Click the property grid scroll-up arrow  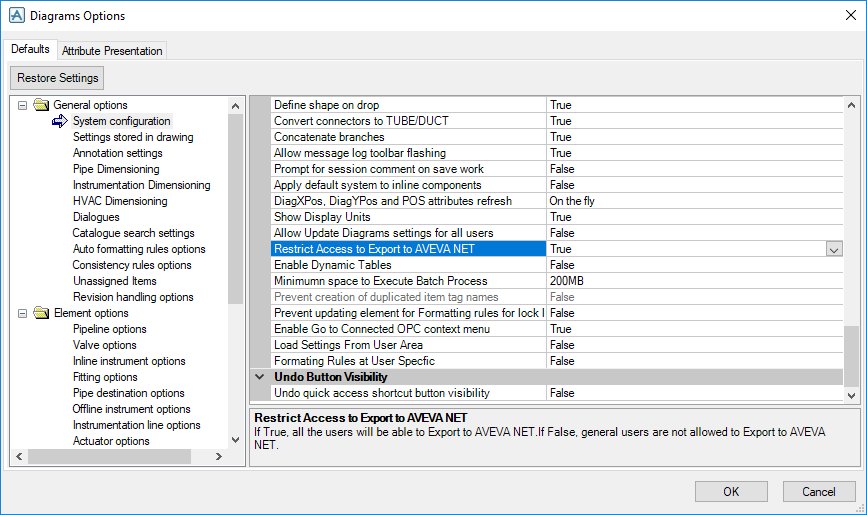(851, 105)
